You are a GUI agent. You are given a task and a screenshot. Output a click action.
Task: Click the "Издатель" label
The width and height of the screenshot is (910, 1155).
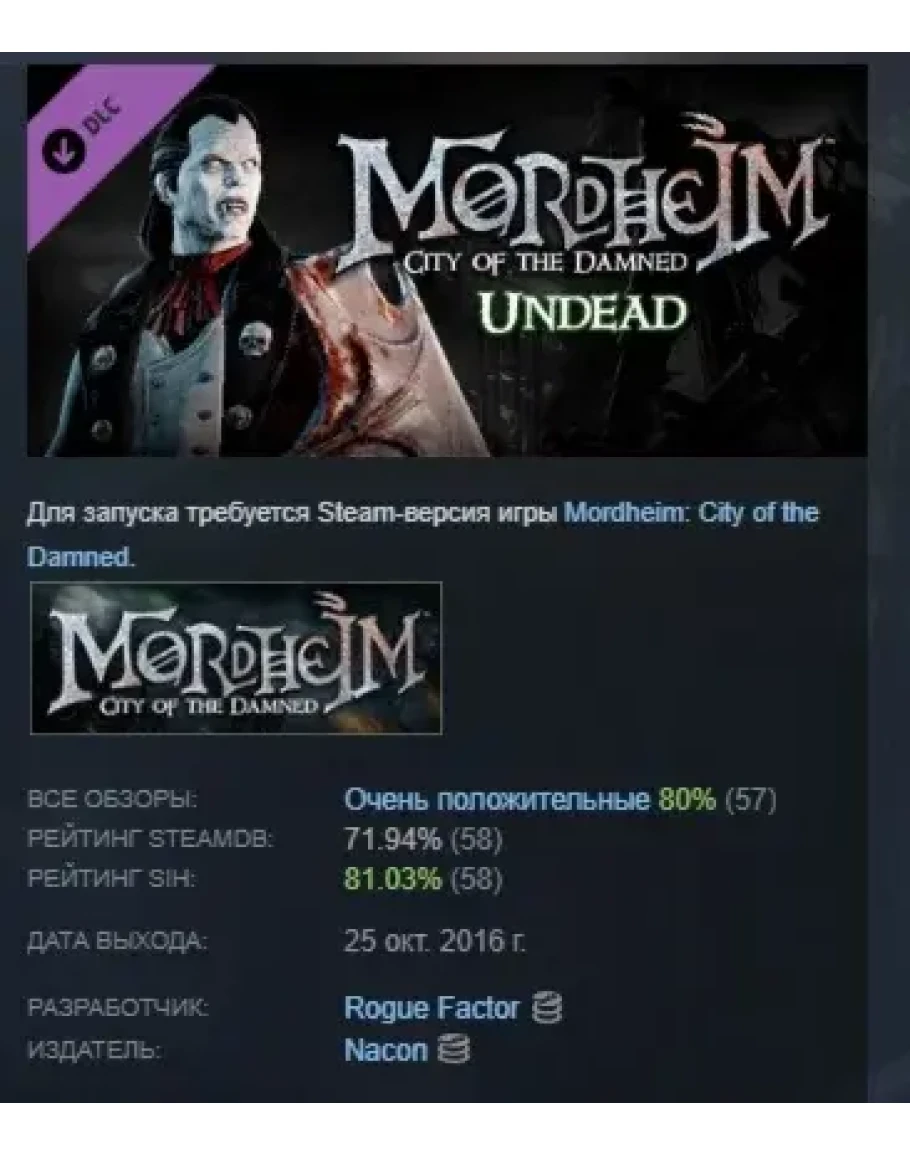94,1050
